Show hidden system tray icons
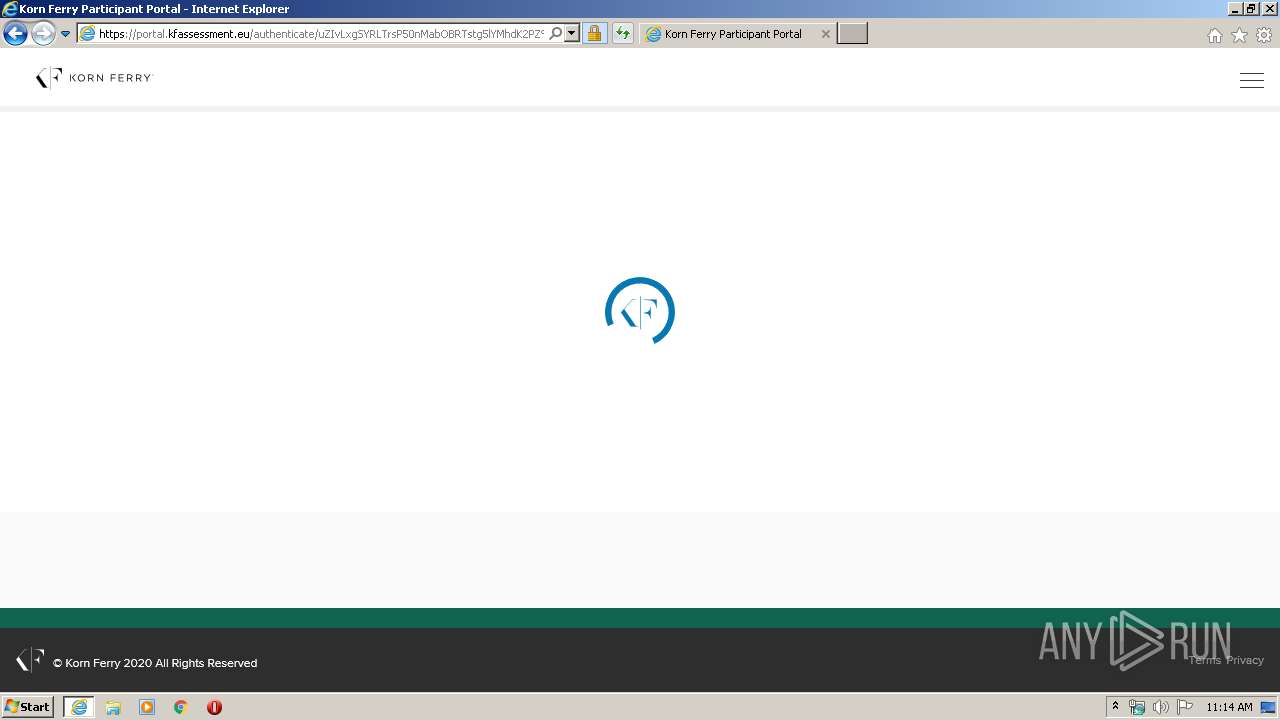This screenshot has width=1280, height=720. pos(1116,707)
